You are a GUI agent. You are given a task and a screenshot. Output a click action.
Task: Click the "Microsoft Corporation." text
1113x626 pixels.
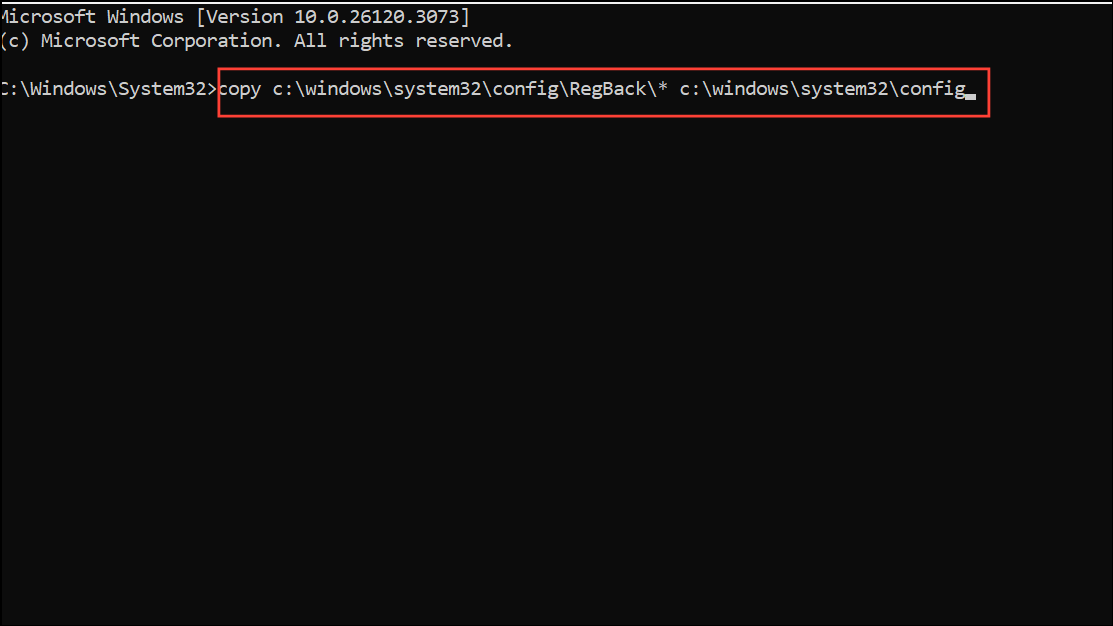[161, 40]
